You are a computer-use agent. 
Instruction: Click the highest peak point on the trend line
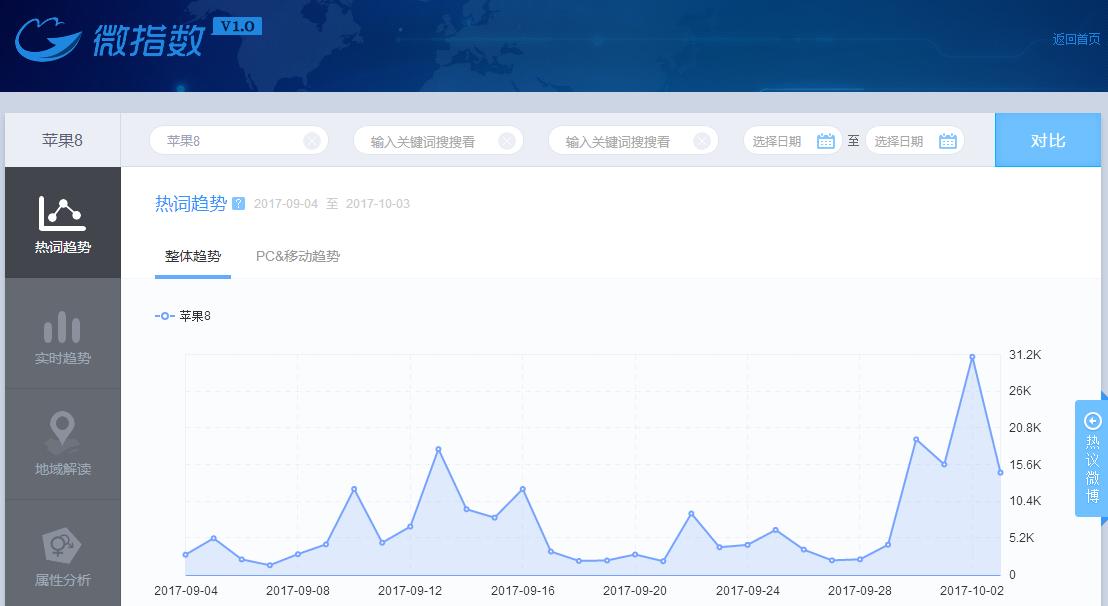(x=971, y=355)
